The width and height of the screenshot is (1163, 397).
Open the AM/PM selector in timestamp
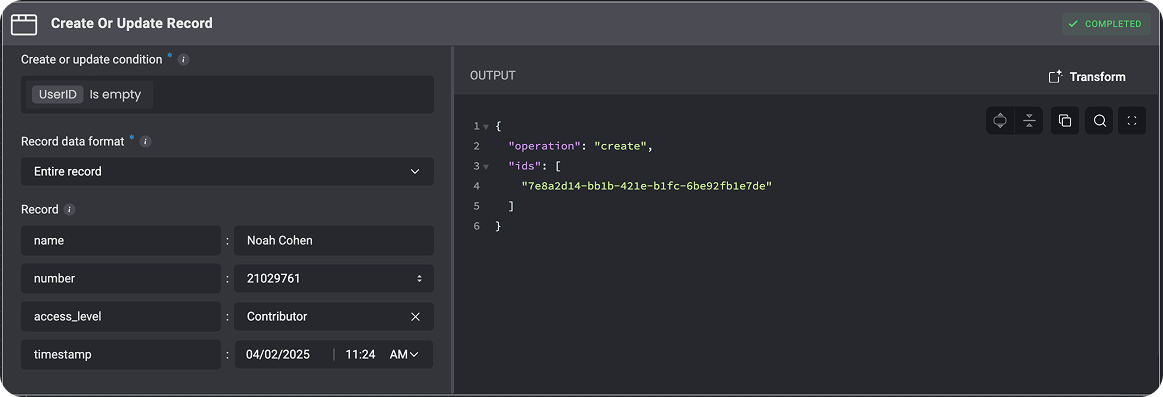pyautogui.click(x=404, y=355)
